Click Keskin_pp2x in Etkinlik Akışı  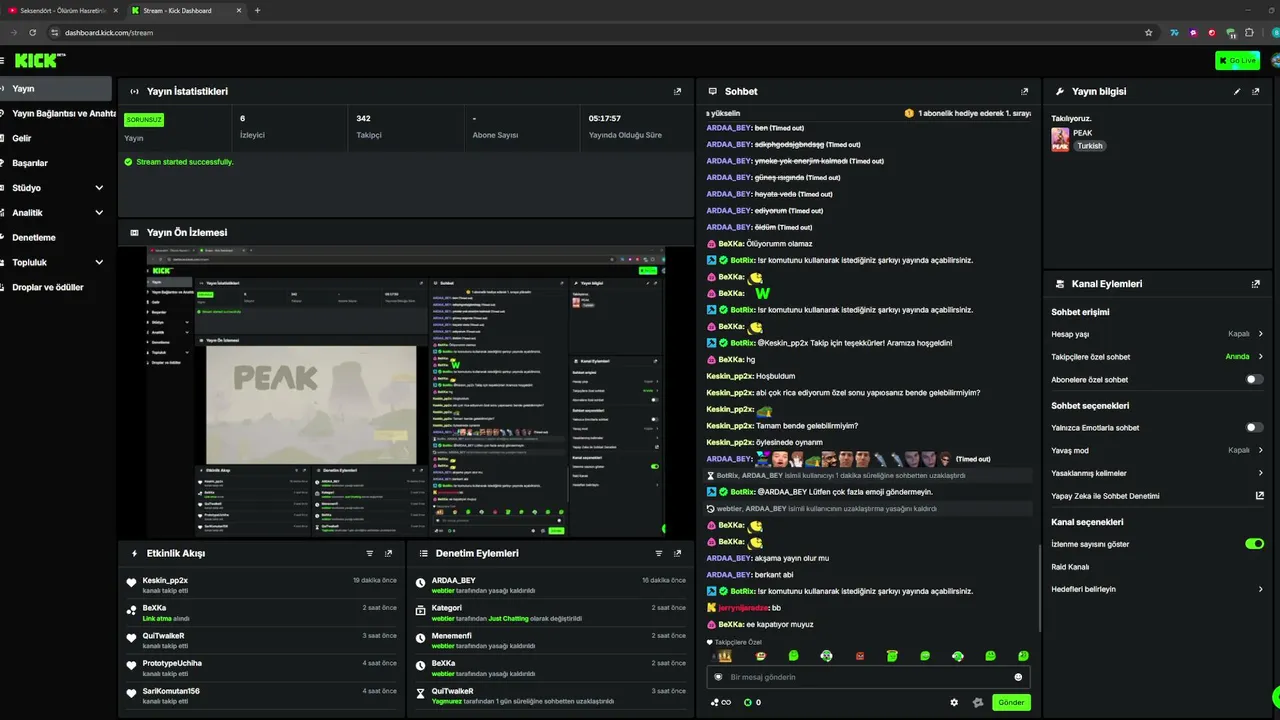165,580
